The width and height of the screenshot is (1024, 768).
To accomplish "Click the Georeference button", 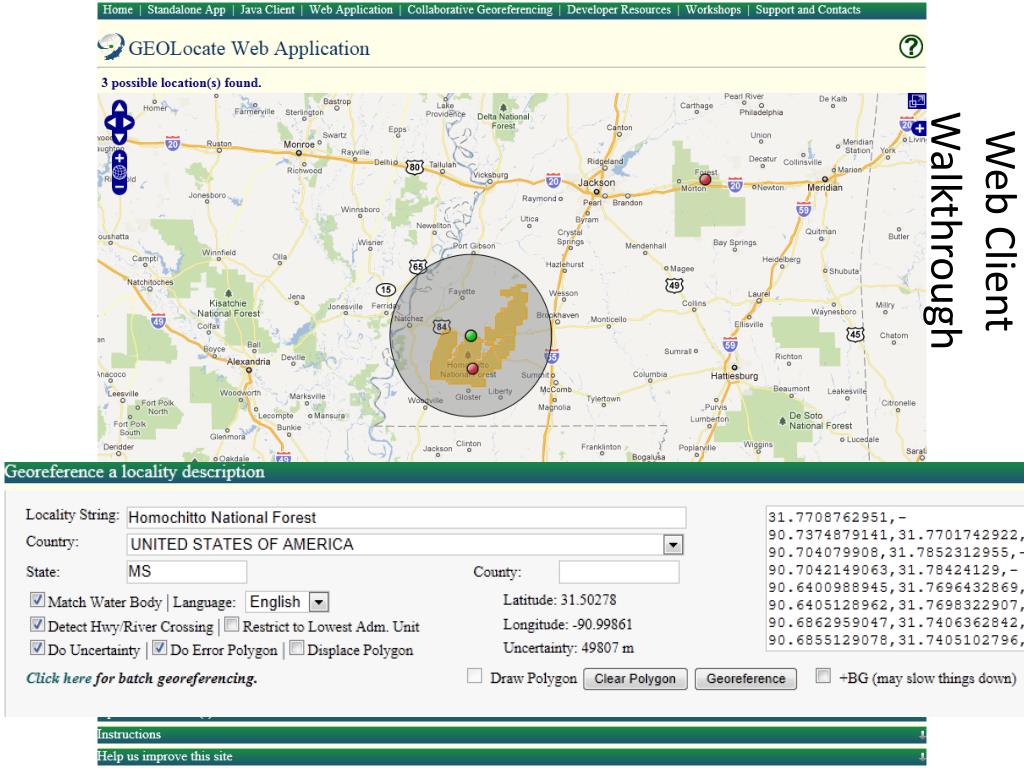I will click(x=746, y=679).
